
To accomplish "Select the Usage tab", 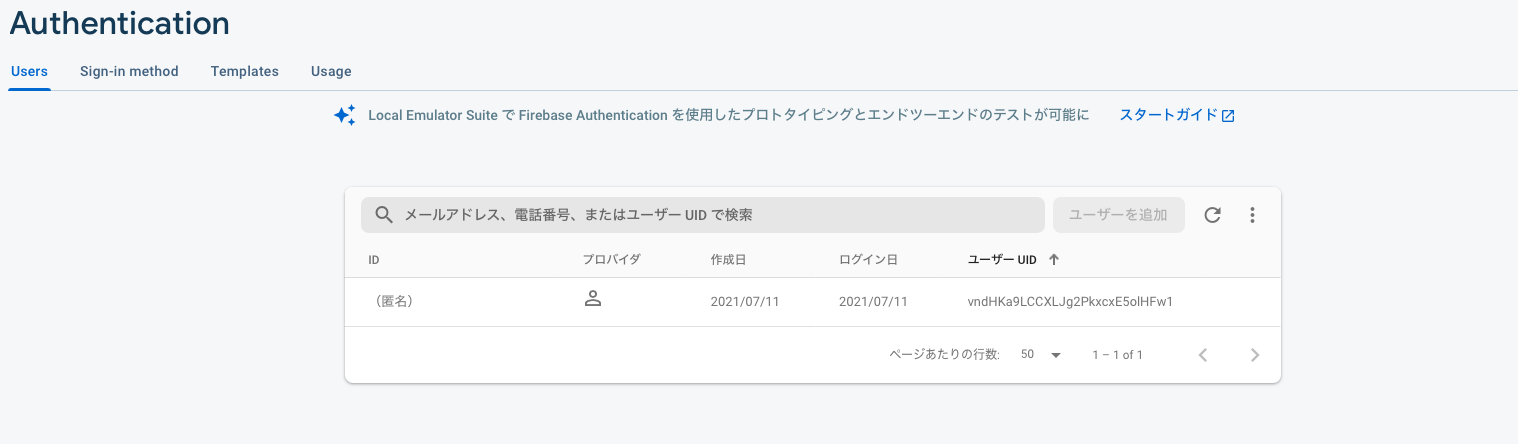I will tap(331, 71).
